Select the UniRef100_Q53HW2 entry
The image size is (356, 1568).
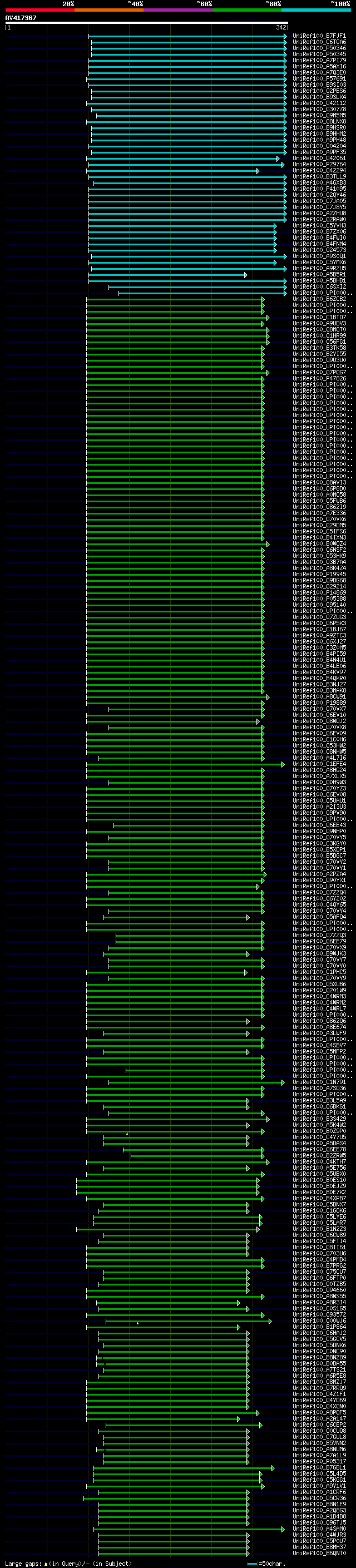(x=319, y=746)
